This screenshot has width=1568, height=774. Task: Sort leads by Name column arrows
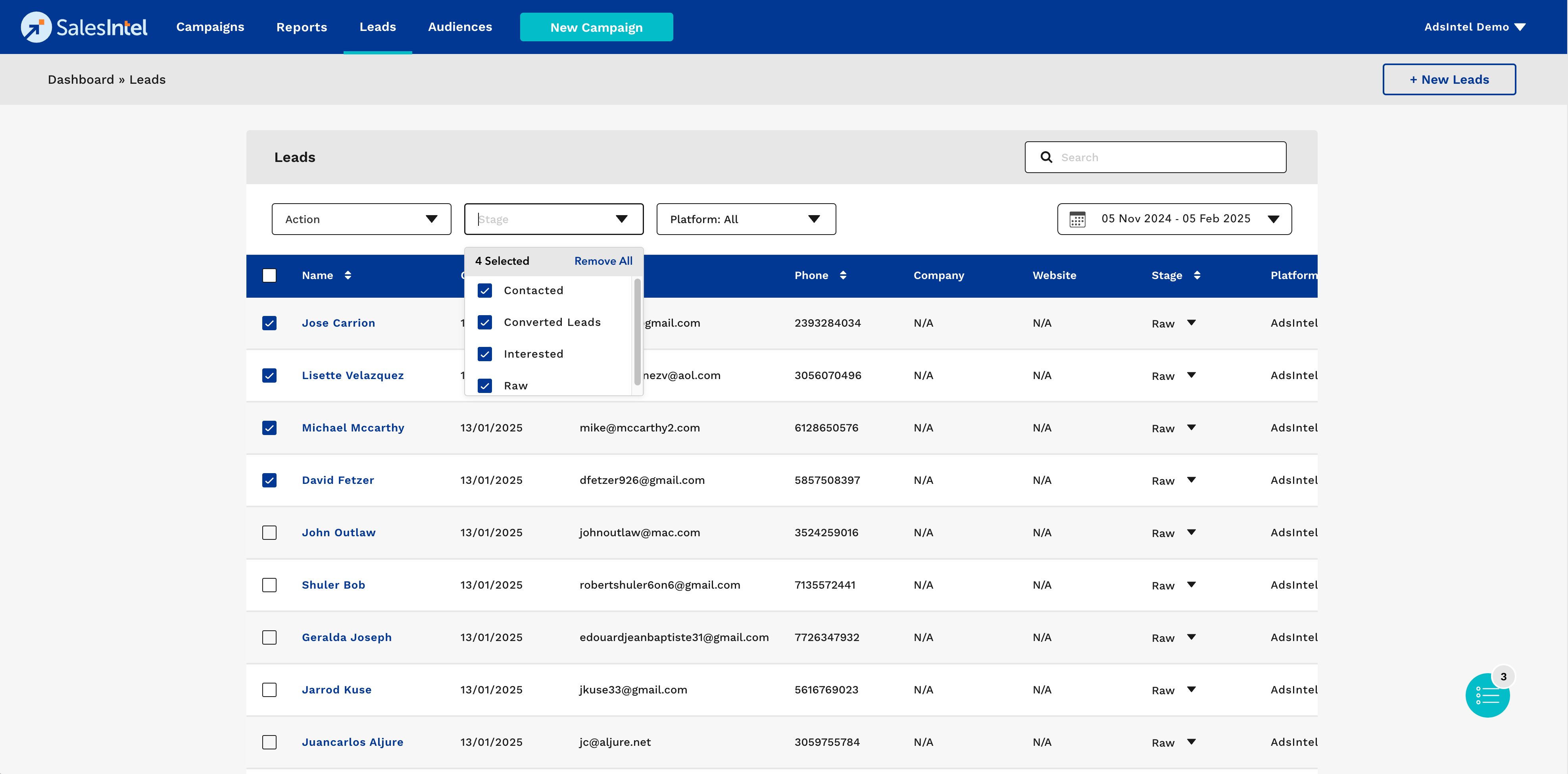348,275
